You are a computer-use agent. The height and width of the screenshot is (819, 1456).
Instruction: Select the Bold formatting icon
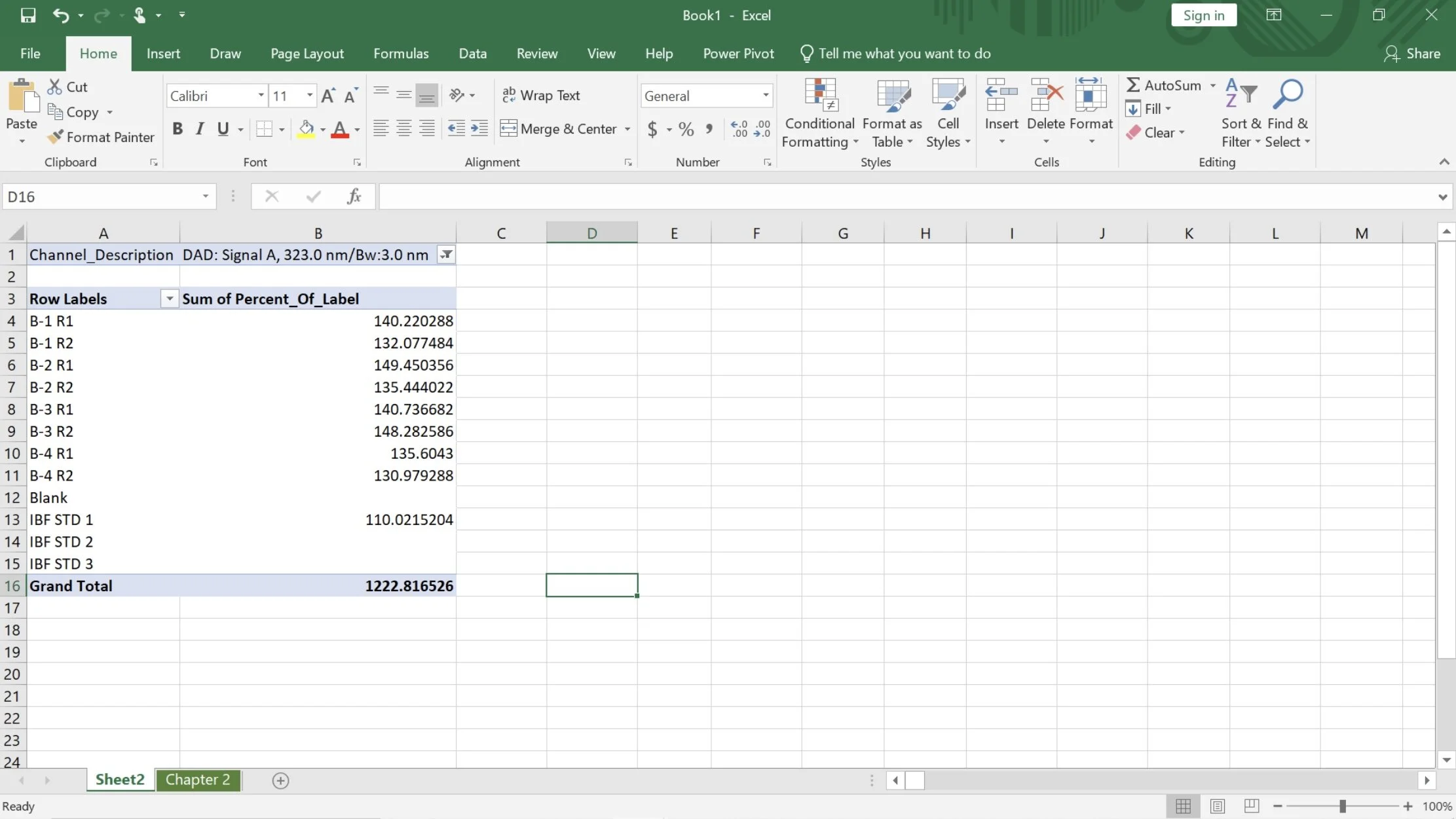[177, 129]
